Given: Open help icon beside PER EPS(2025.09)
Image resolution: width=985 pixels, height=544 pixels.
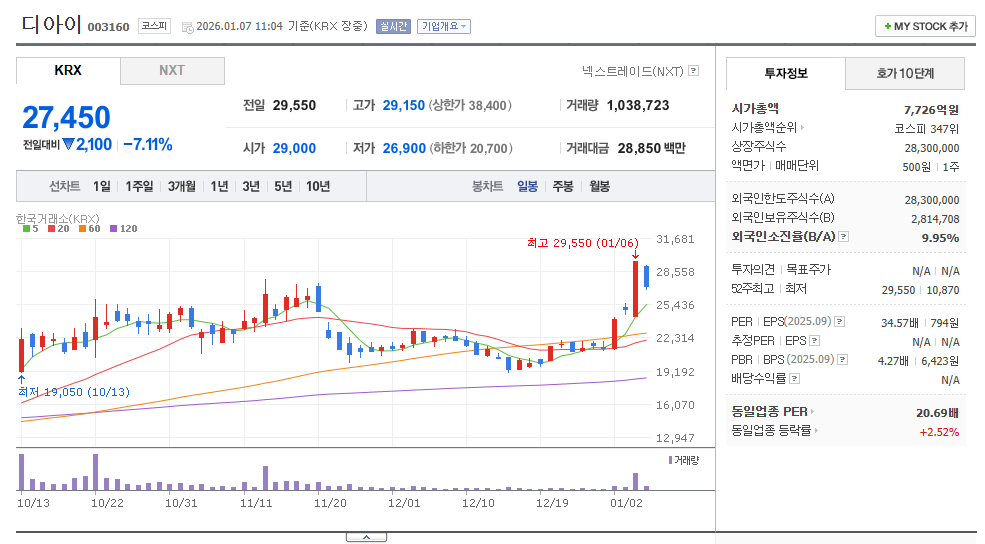Looking at the screenshot, I should pyautogui.click(x=839, y=322).
